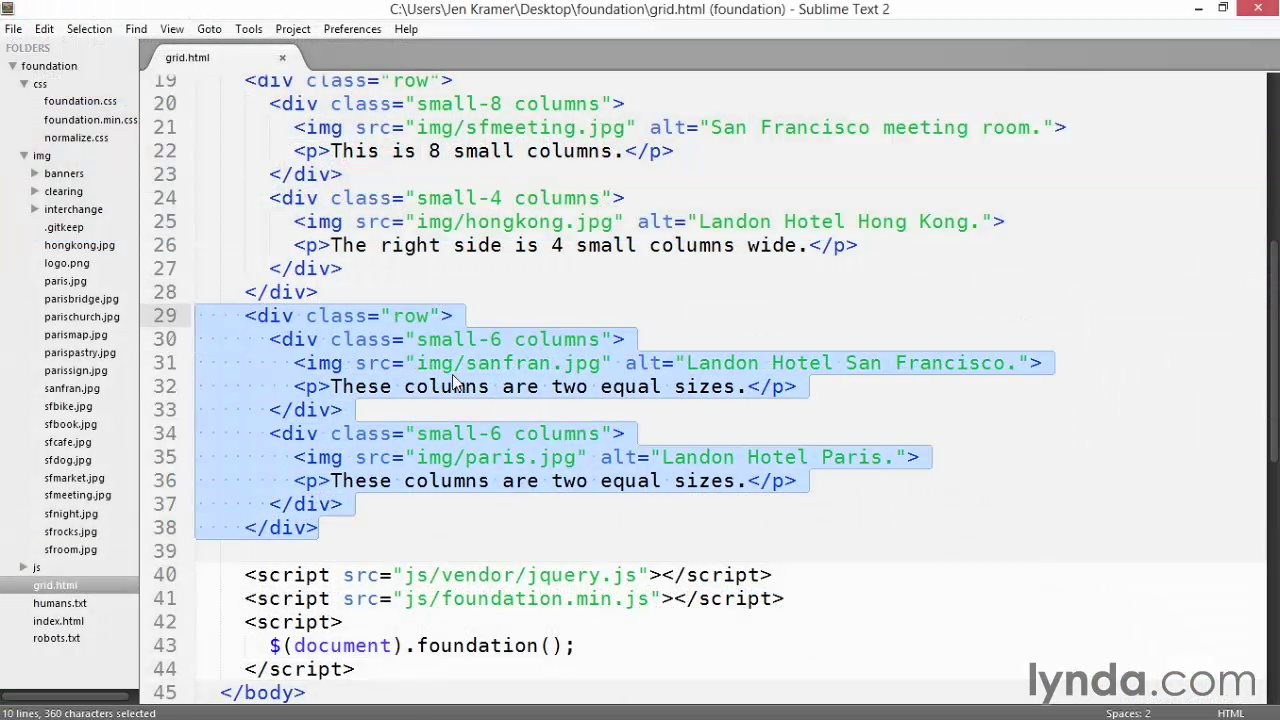1280x720 pixels.
Task: Open the Project menu
Action: click(293, 29)
